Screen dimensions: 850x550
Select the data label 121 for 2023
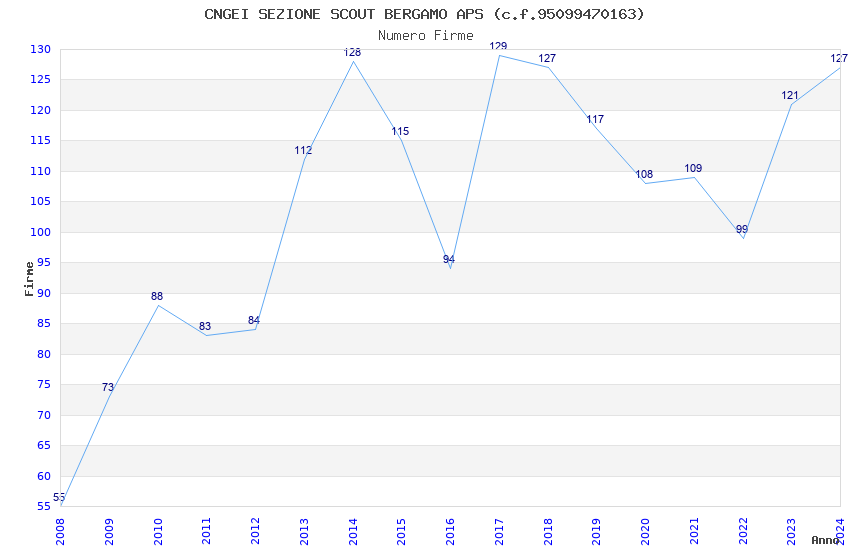[790, 96]
